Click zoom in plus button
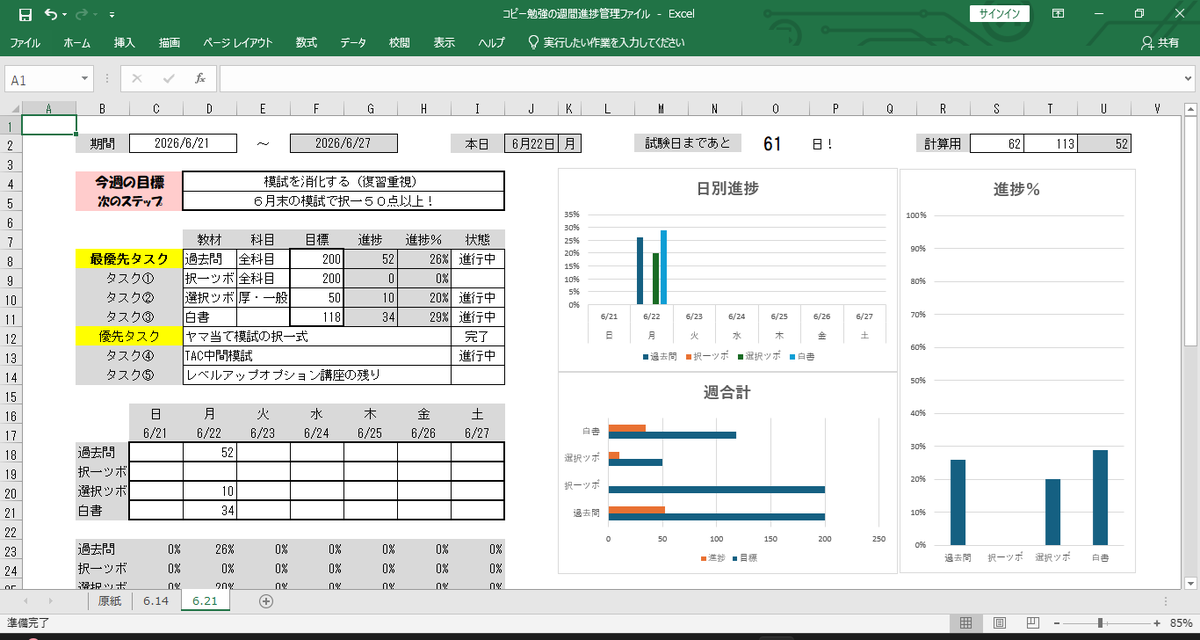Screen dimensions: 1200x640 (x=1155, y=623)
